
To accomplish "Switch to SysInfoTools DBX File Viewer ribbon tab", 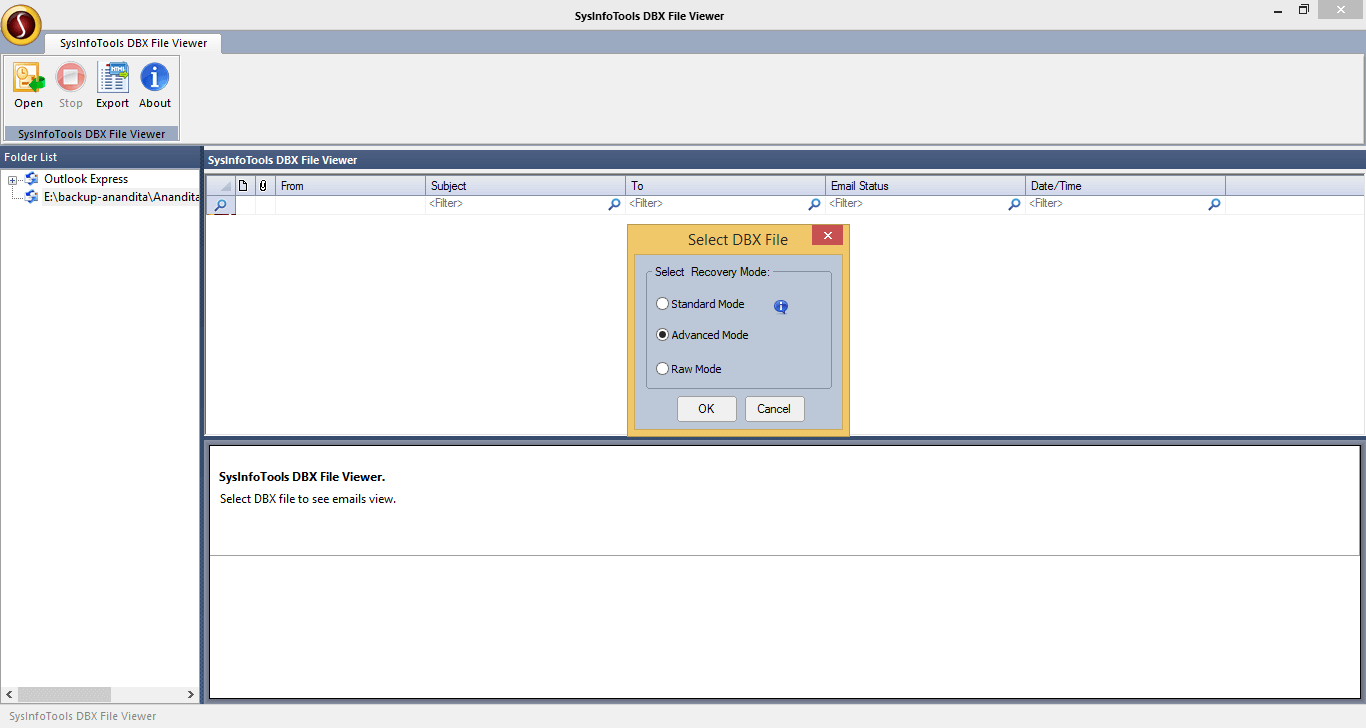I will point(133,43).
